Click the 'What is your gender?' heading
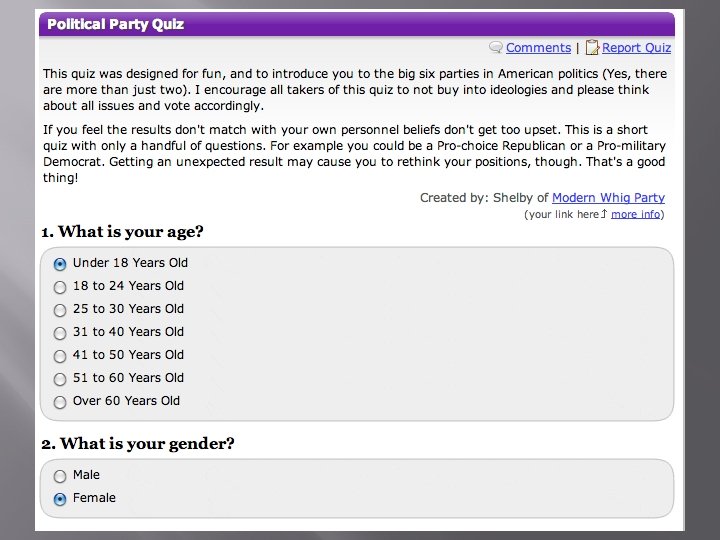The image size is (720, 540). (x=138, y=444)
